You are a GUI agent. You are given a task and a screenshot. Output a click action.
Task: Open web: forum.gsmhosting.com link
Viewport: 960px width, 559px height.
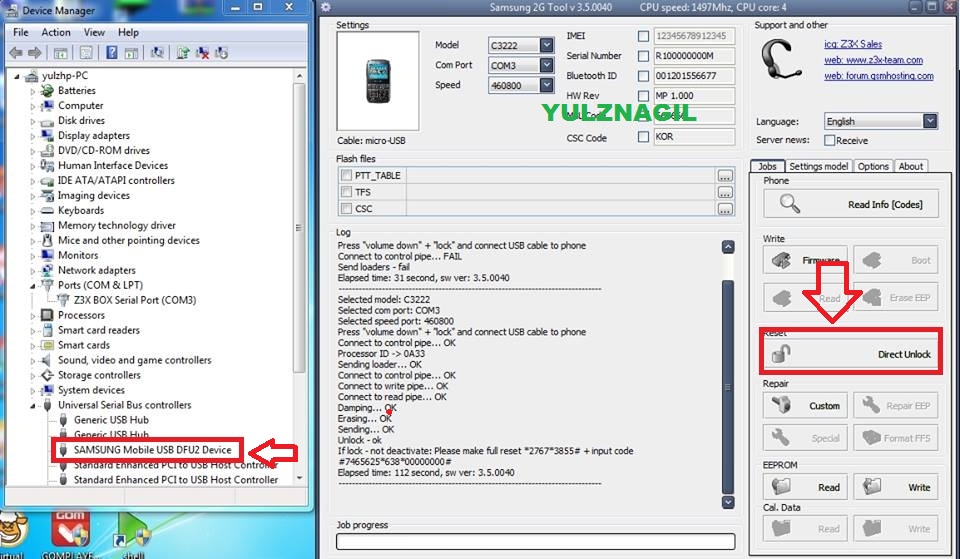(x=879, y=76)
